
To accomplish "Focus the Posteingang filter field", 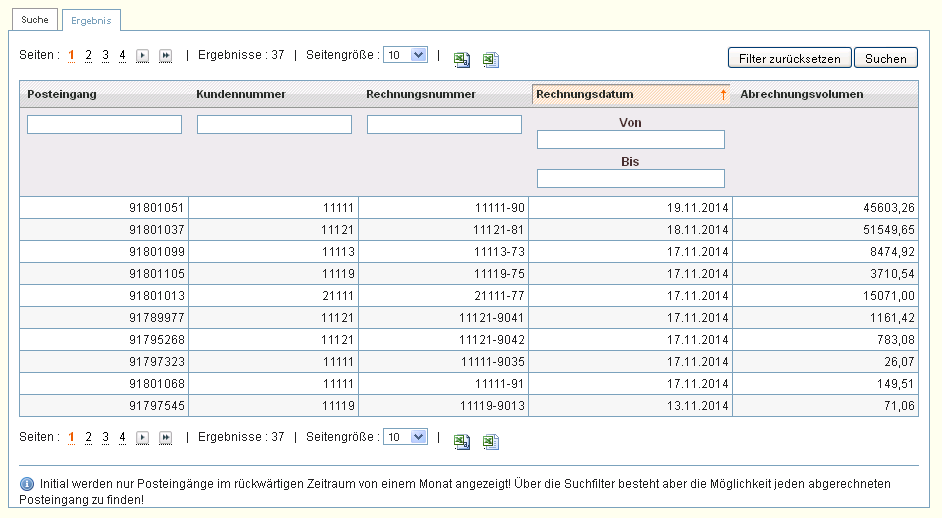I will [105, 124].
